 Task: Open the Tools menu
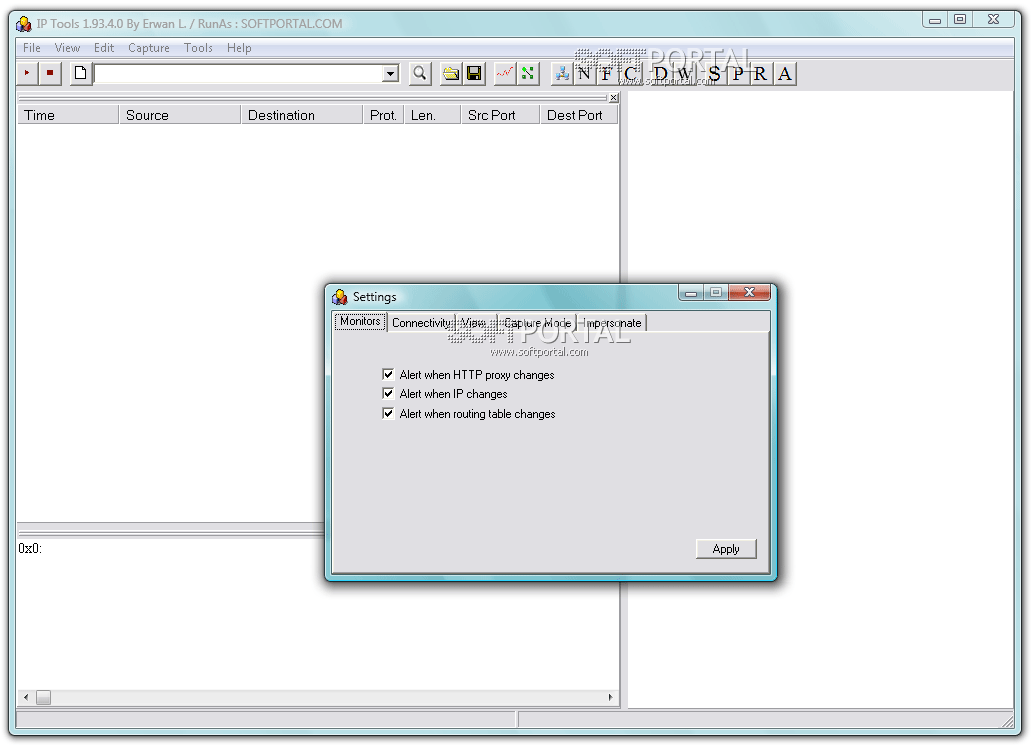[x=198, y=47]
